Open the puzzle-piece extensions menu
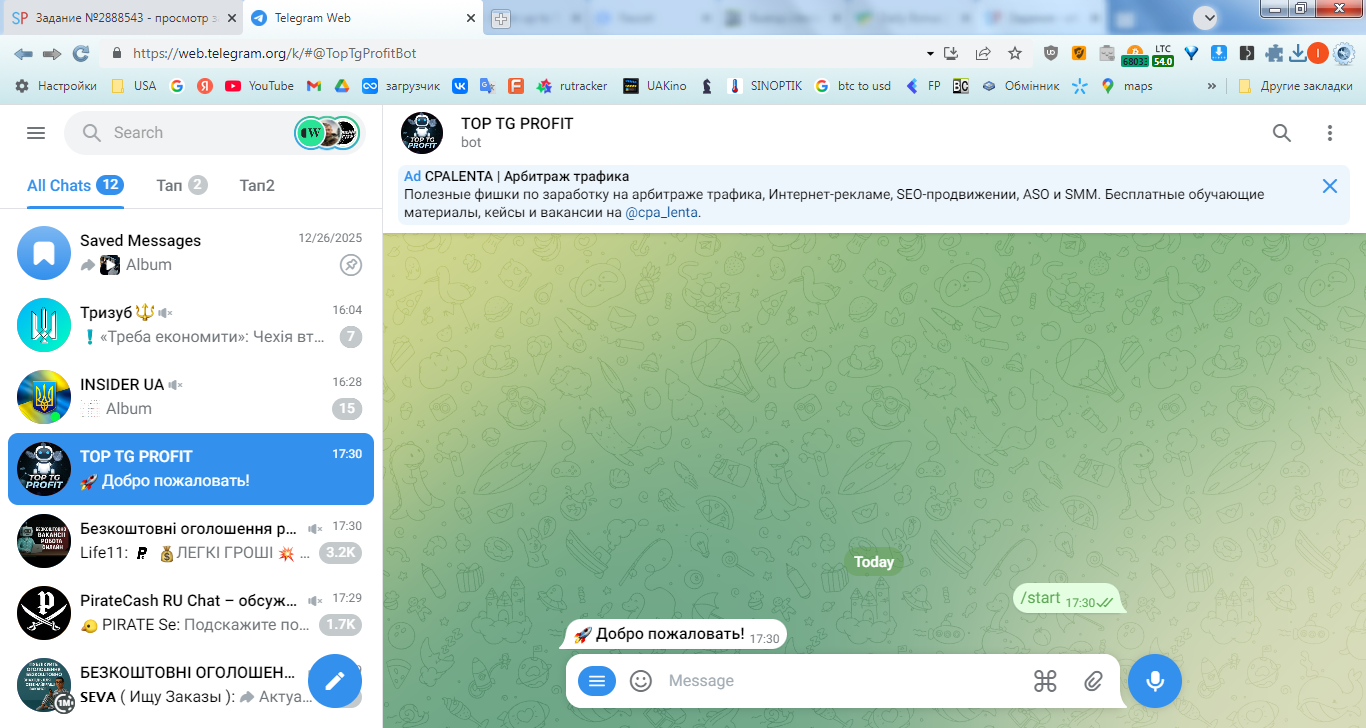The height and width of the screenshot is (728, 1366). 1274,53
